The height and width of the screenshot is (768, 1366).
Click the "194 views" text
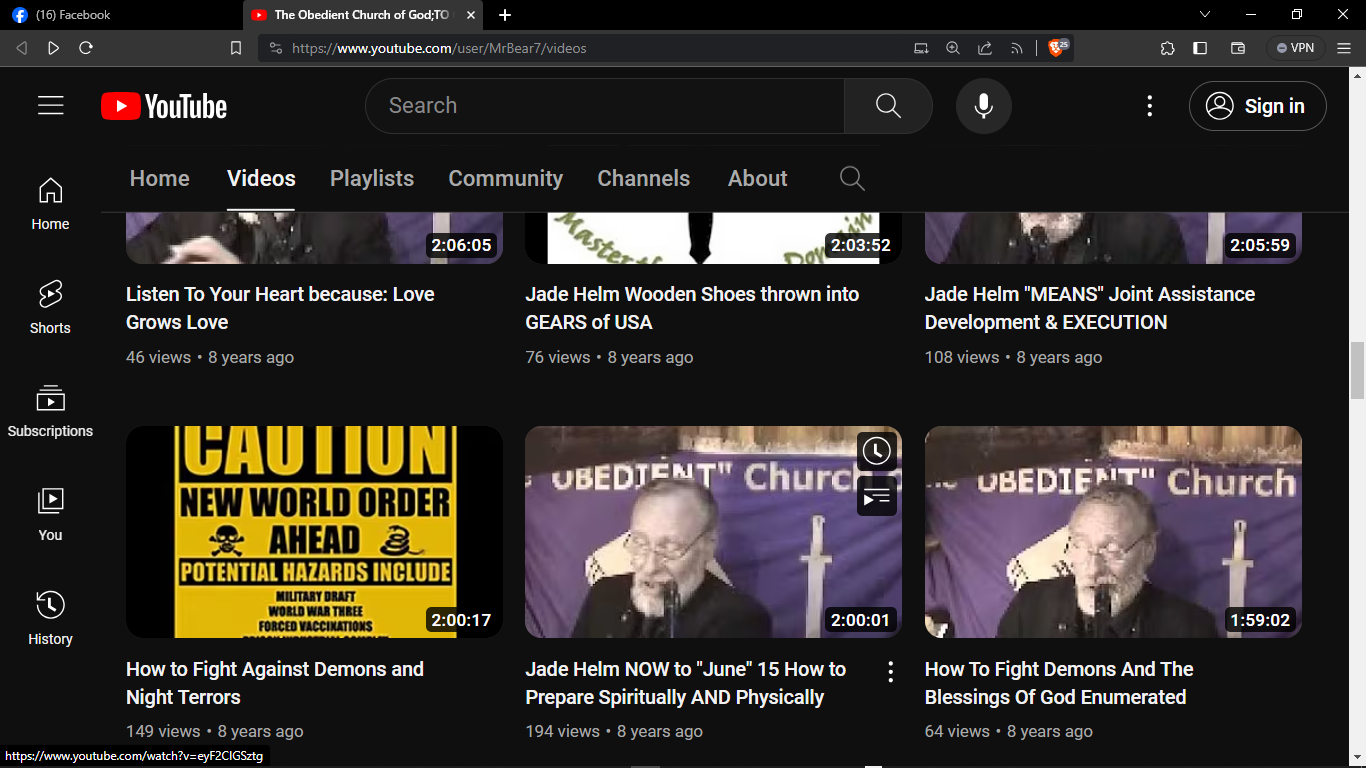(562, 731)
